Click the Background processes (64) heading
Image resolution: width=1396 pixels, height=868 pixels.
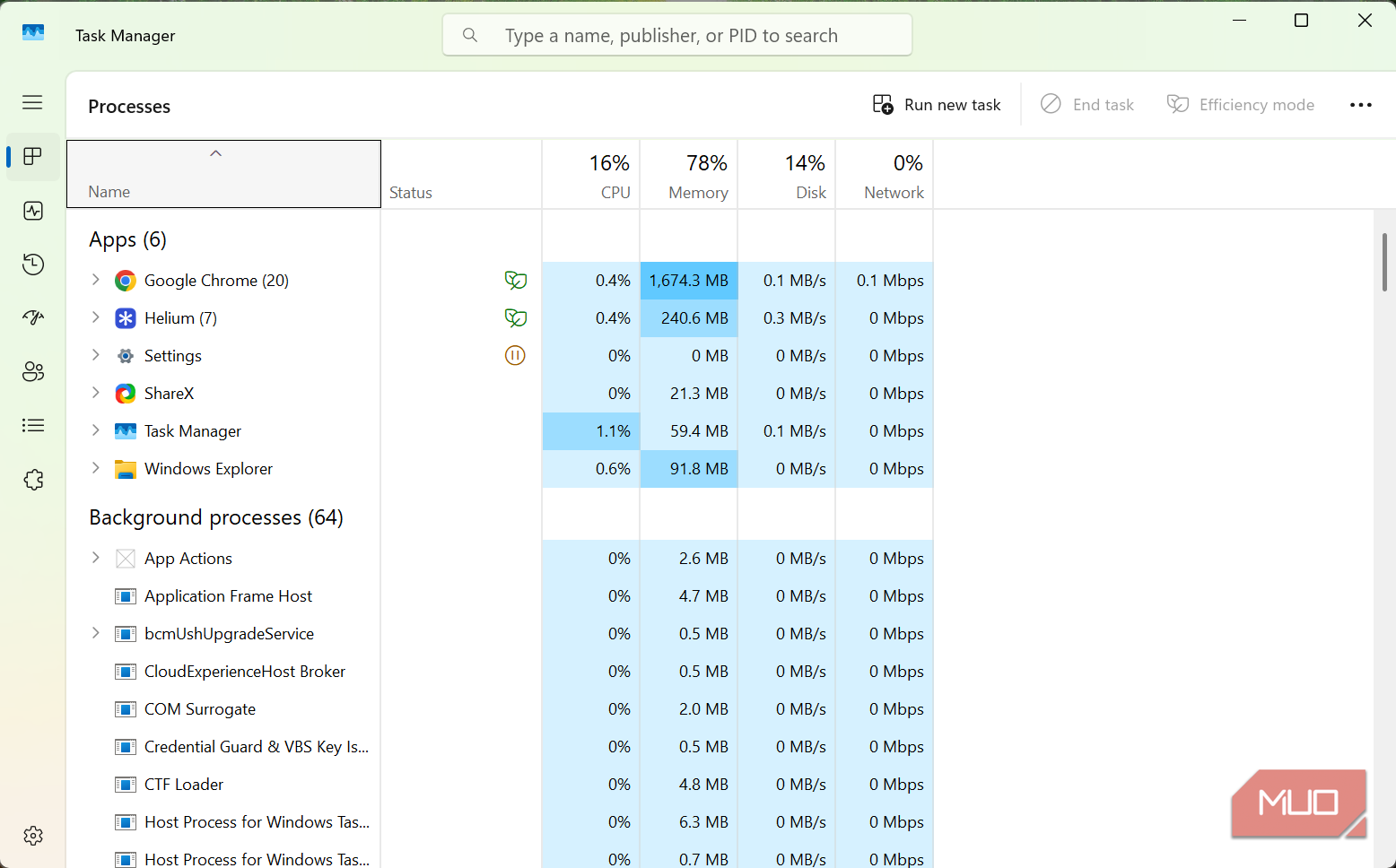click(x=216, y=517)
